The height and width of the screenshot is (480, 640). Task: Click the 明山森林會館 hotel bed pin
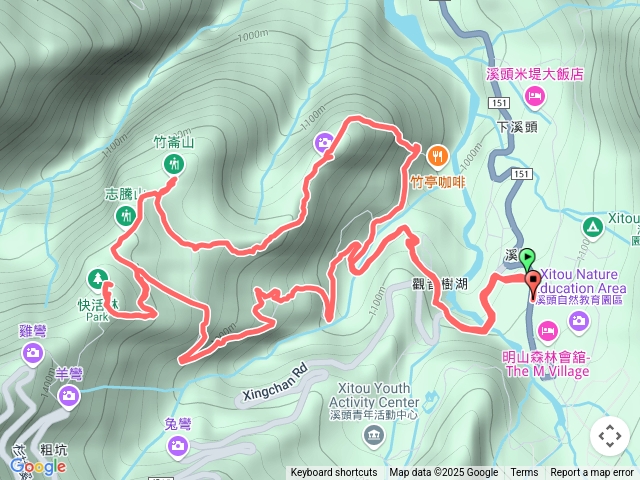[548, 331]
